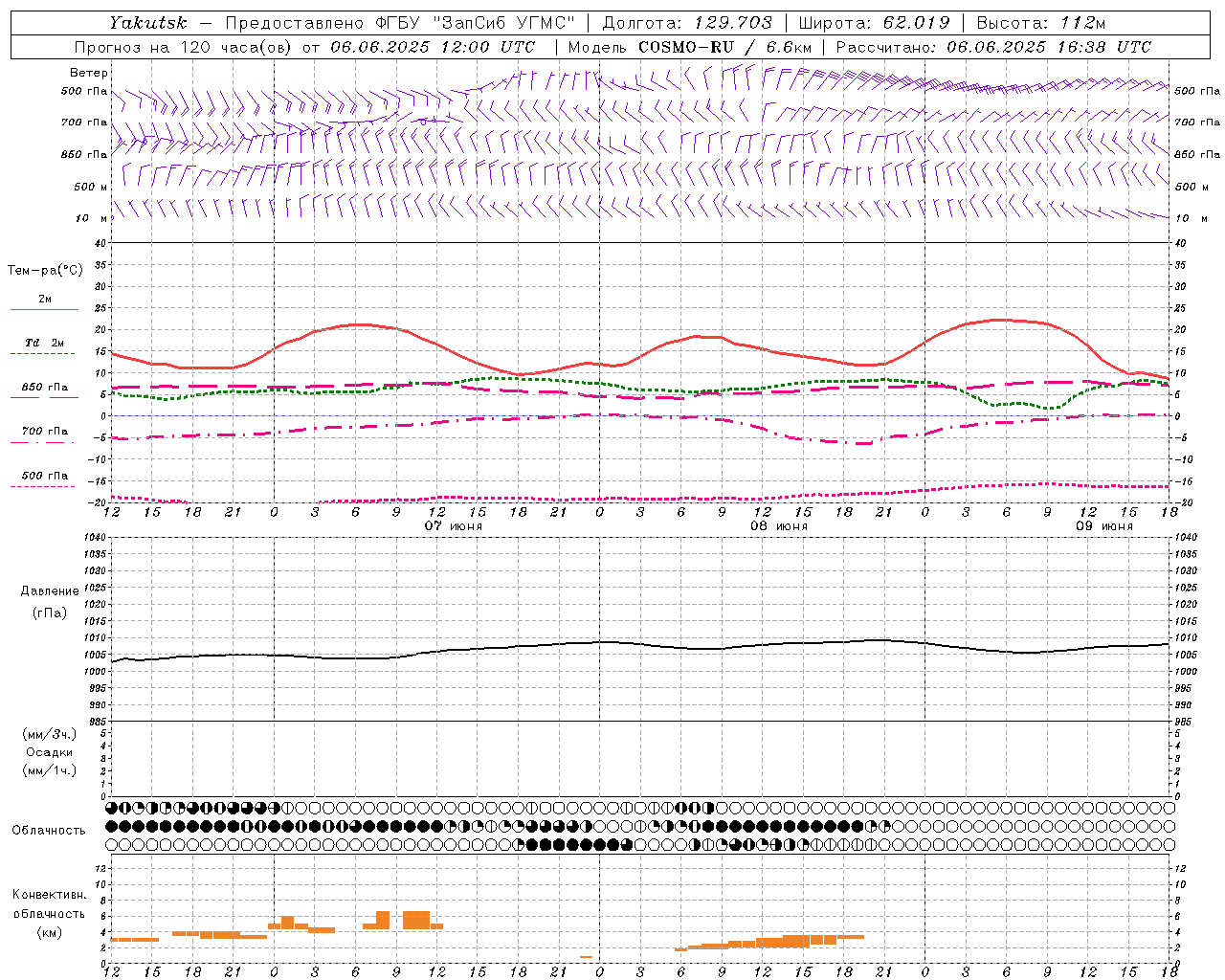
Task: Click the '(мм/3ч.)' precipitation unit label
Action: point(50,734)
